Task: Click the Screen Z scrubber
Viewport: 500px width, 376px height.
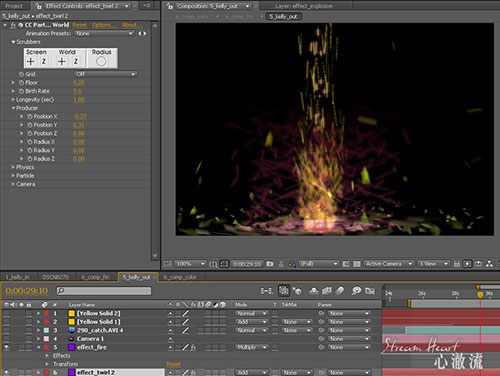Action: point(44,61)
